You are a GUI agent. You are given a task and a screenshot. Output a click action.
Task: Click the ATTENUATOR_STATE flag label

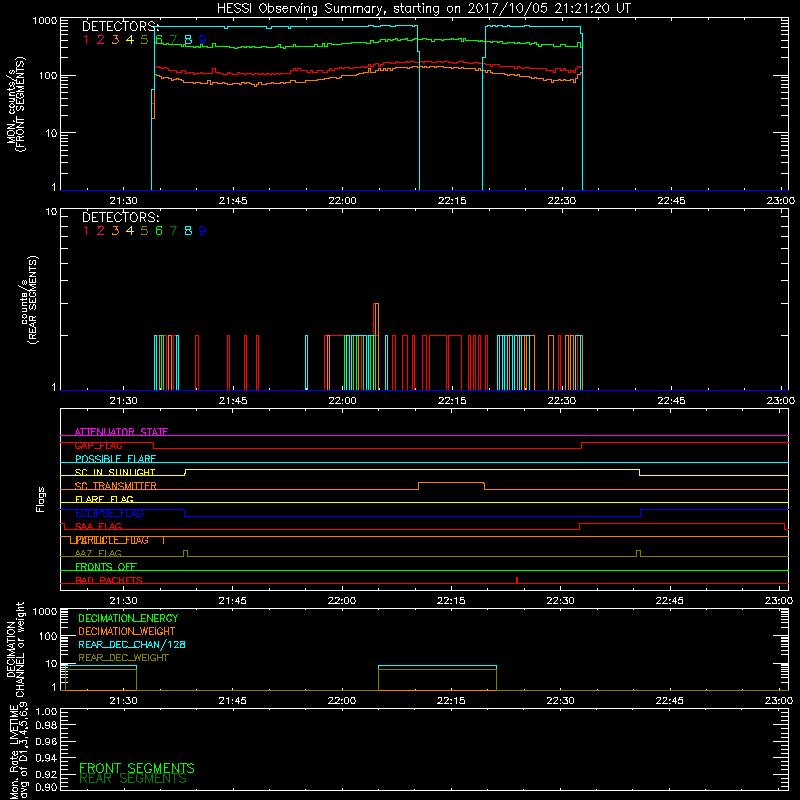(x=121, y=432)
